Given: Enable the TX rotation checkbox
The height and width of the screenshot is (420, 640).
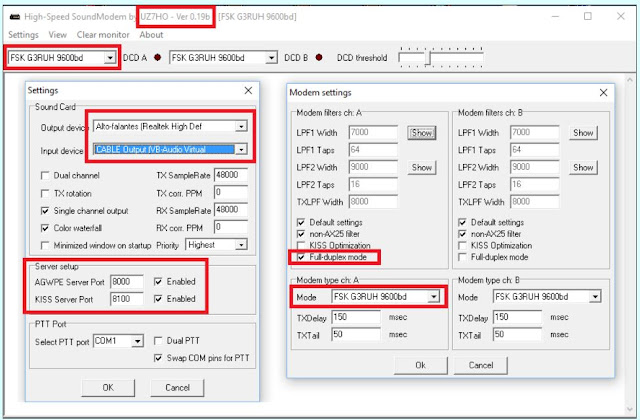Looking at the screenshot, I should (x=45, y=193).
